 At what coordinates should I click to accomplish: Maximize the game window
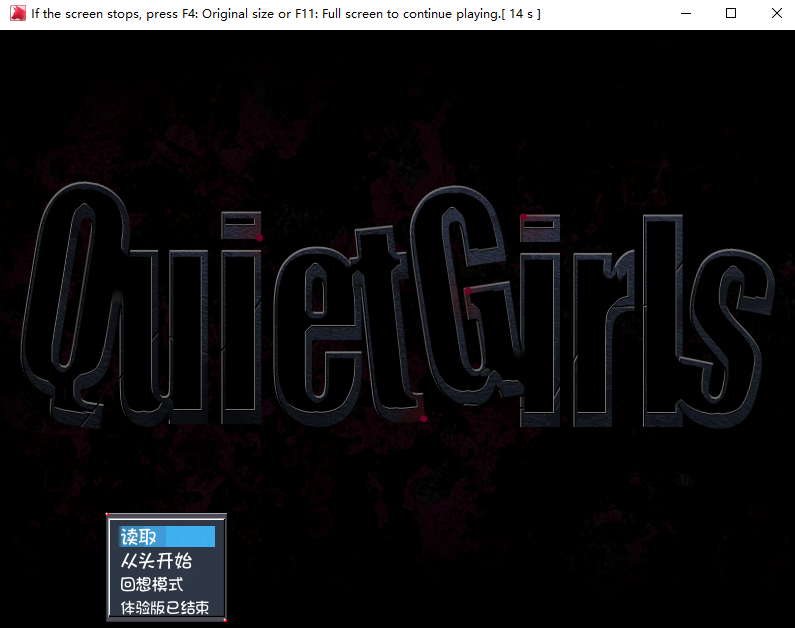pyautogui.click(x=731, y=14)
